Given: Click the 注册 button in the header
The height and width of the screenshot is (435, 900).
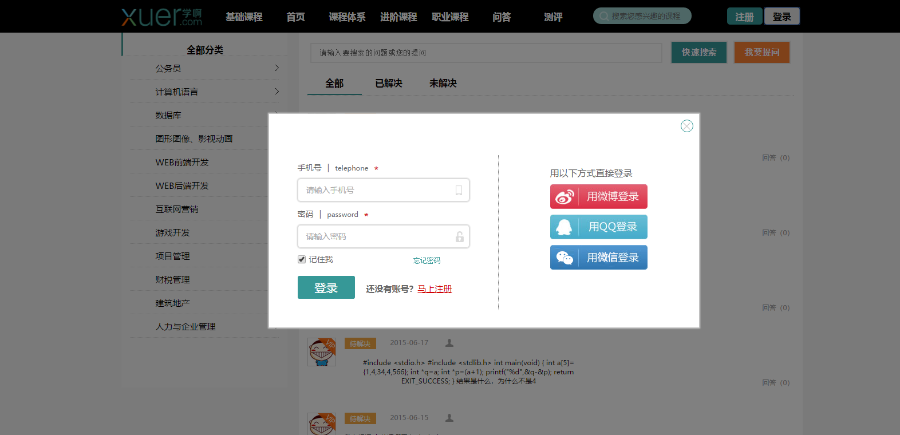Looking at the screenshot, I should tap(744, 17).
